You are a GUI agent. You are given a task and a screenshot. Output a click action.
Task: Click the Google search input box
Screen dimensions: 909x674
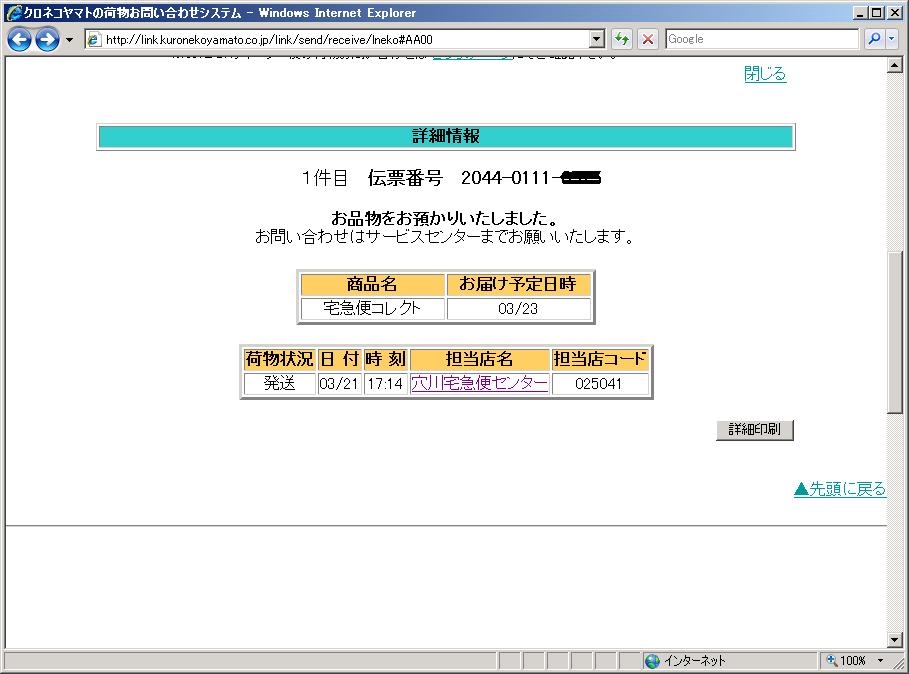click(762, 39)
